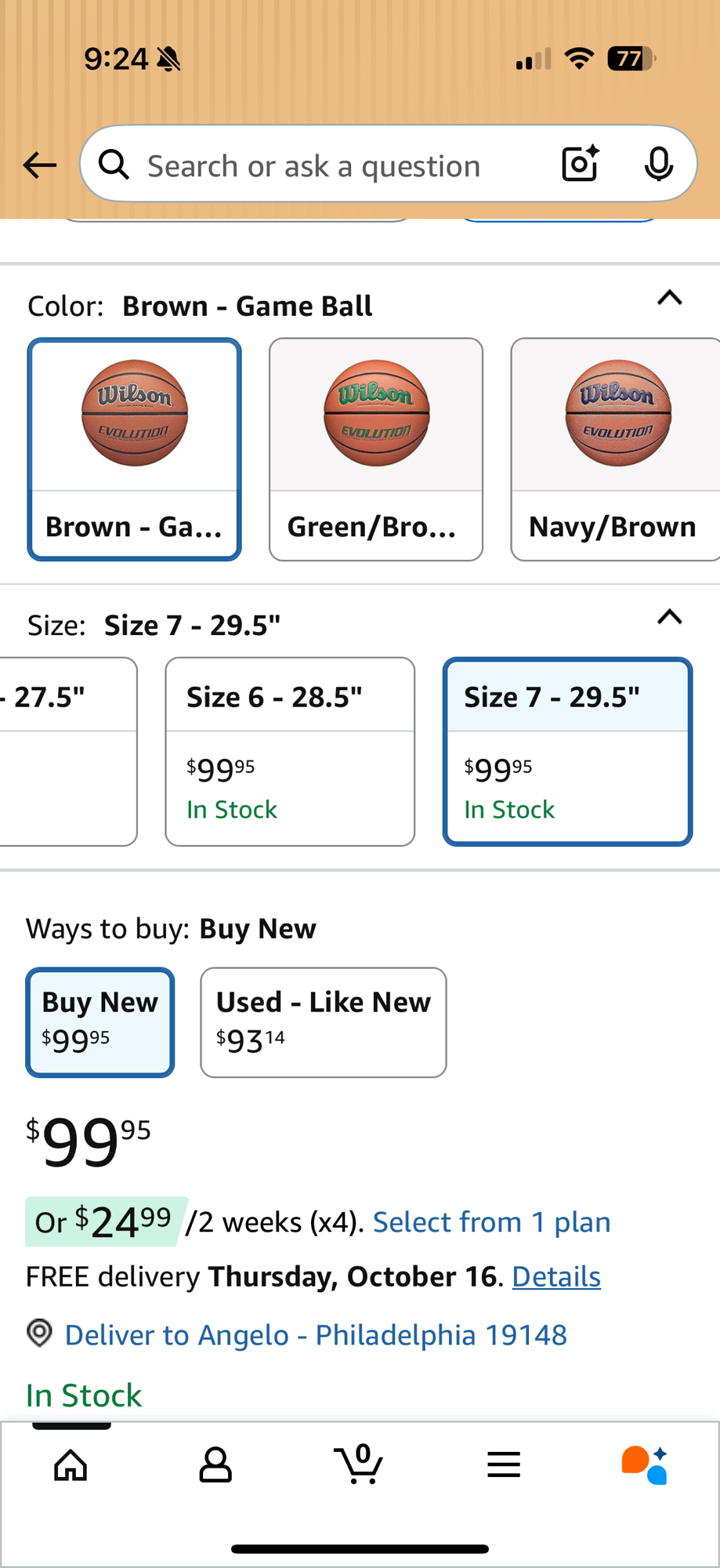Image resolution: width=720 pixels, height=1568 pixels.
Task: Select the Buy New option
Action: (x=100, y=1022)
